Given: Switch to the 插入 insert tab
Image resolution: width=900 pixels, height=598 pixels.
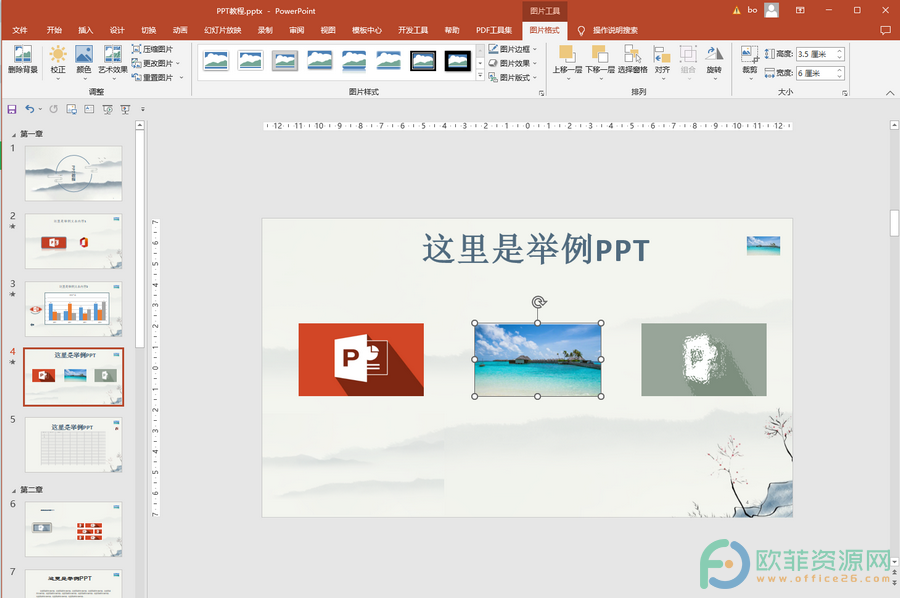Looking at the screenshot, I should coord(86,30).
